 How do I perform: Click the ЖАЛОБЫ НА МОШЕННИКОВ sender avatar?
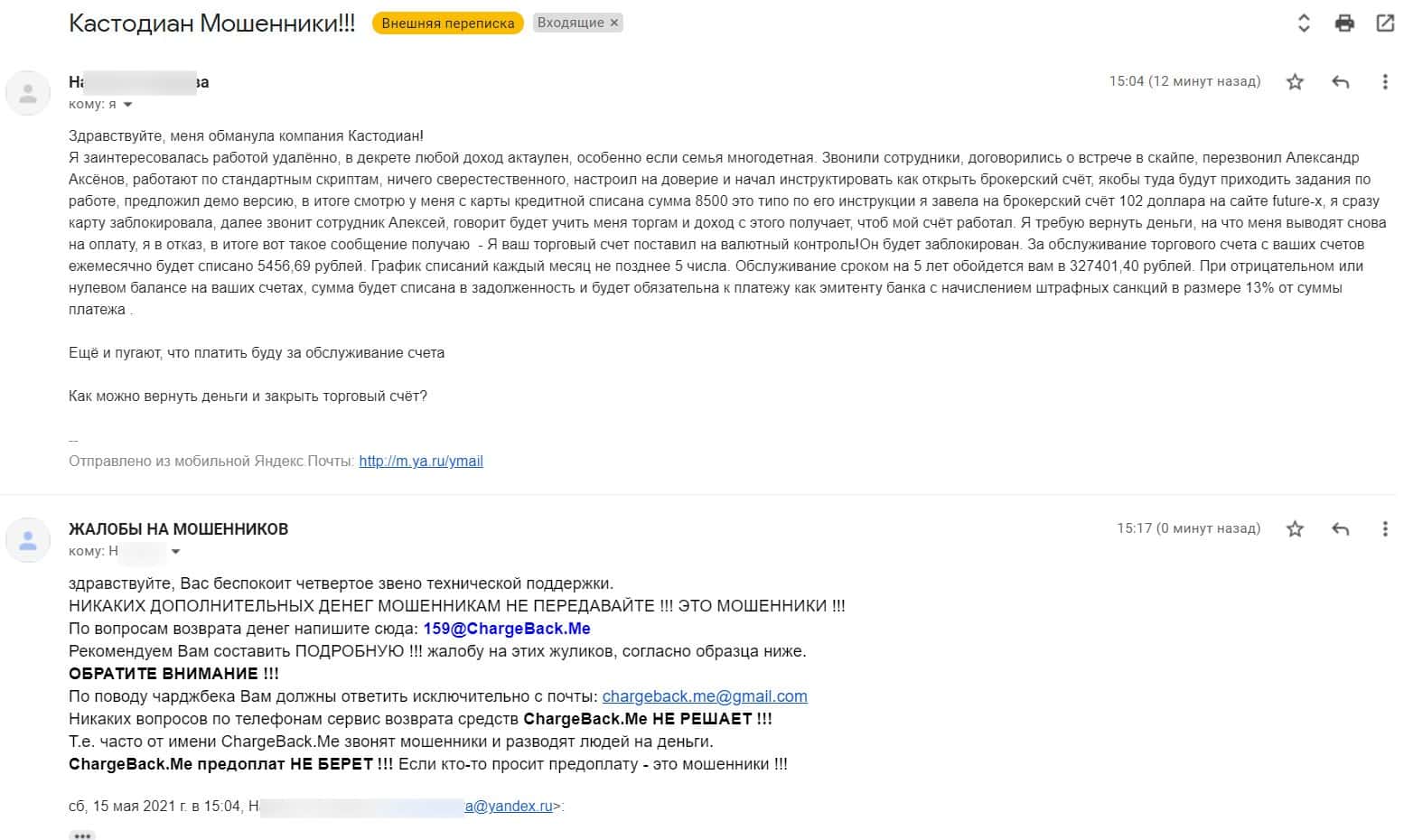(28, 540)
